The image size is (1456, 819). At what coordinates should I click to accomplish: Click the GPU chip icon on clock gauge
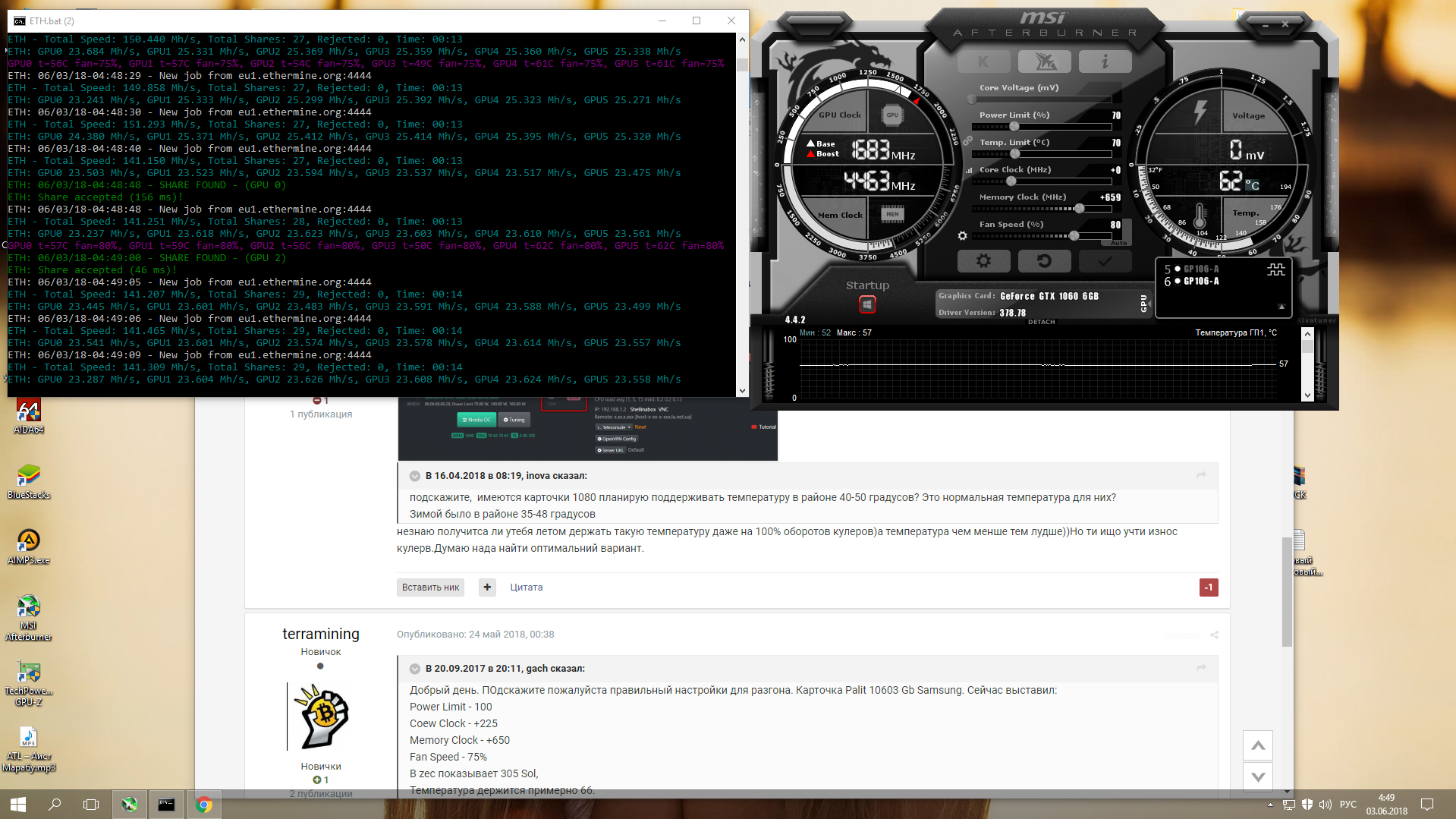pos(892,115)
